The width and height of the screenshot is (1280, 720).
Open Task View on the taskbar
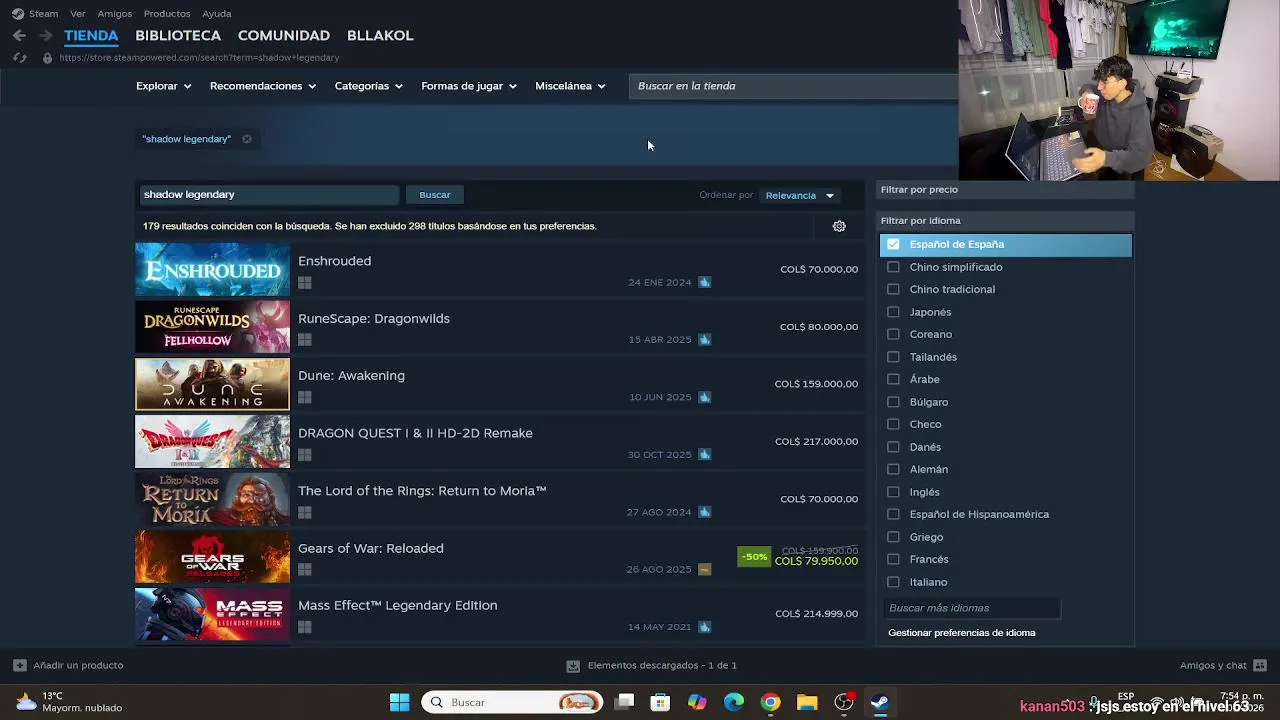tap(624, 702)
